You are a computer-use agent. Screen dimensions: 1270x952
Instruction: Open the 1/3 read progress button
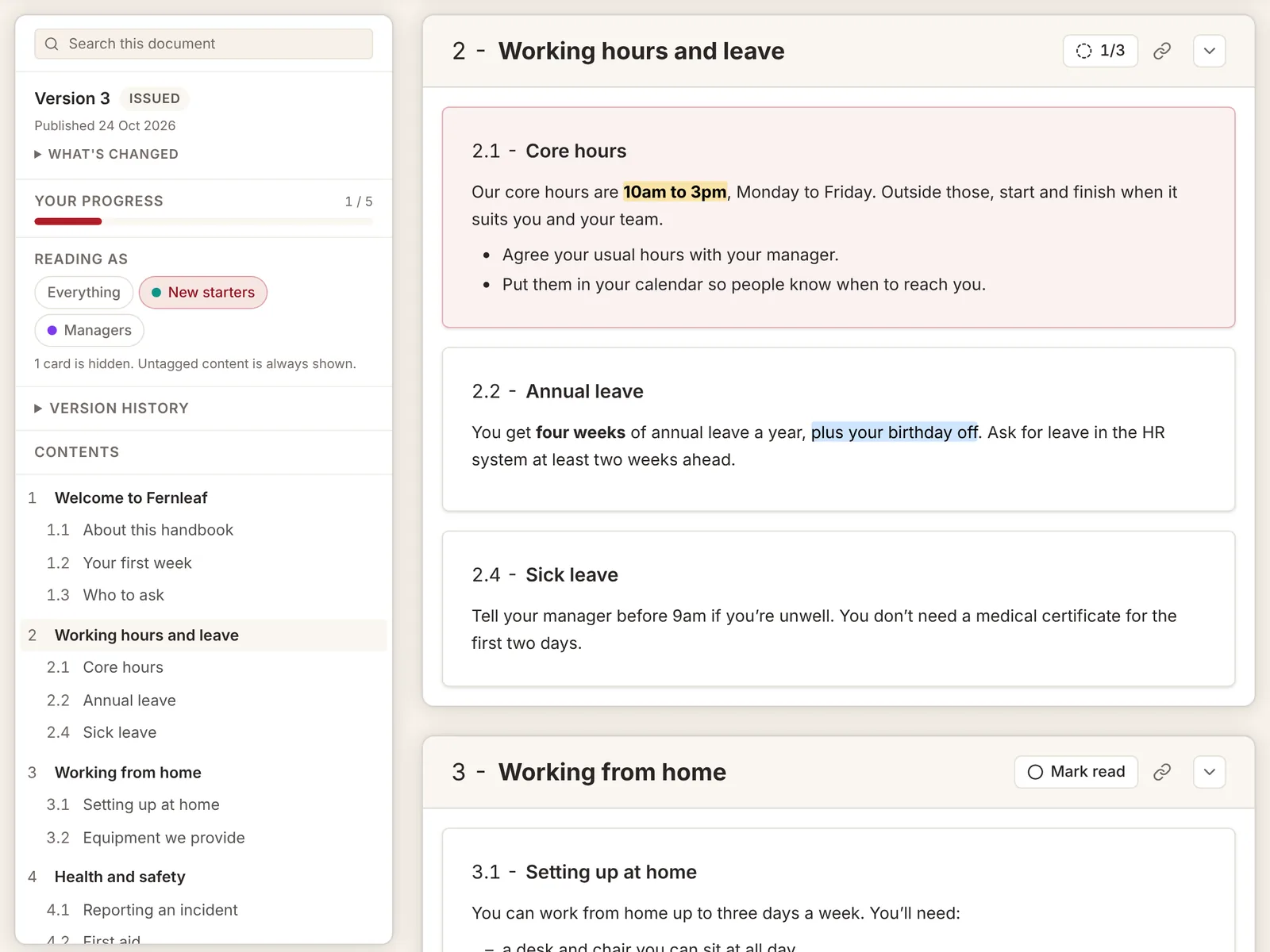1100,51
